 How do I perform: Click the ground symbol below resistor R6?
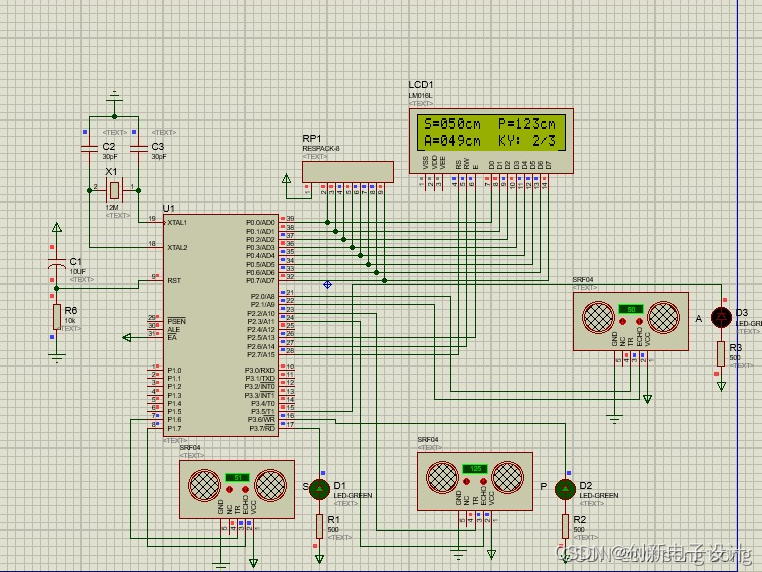(x=57, y=358)
